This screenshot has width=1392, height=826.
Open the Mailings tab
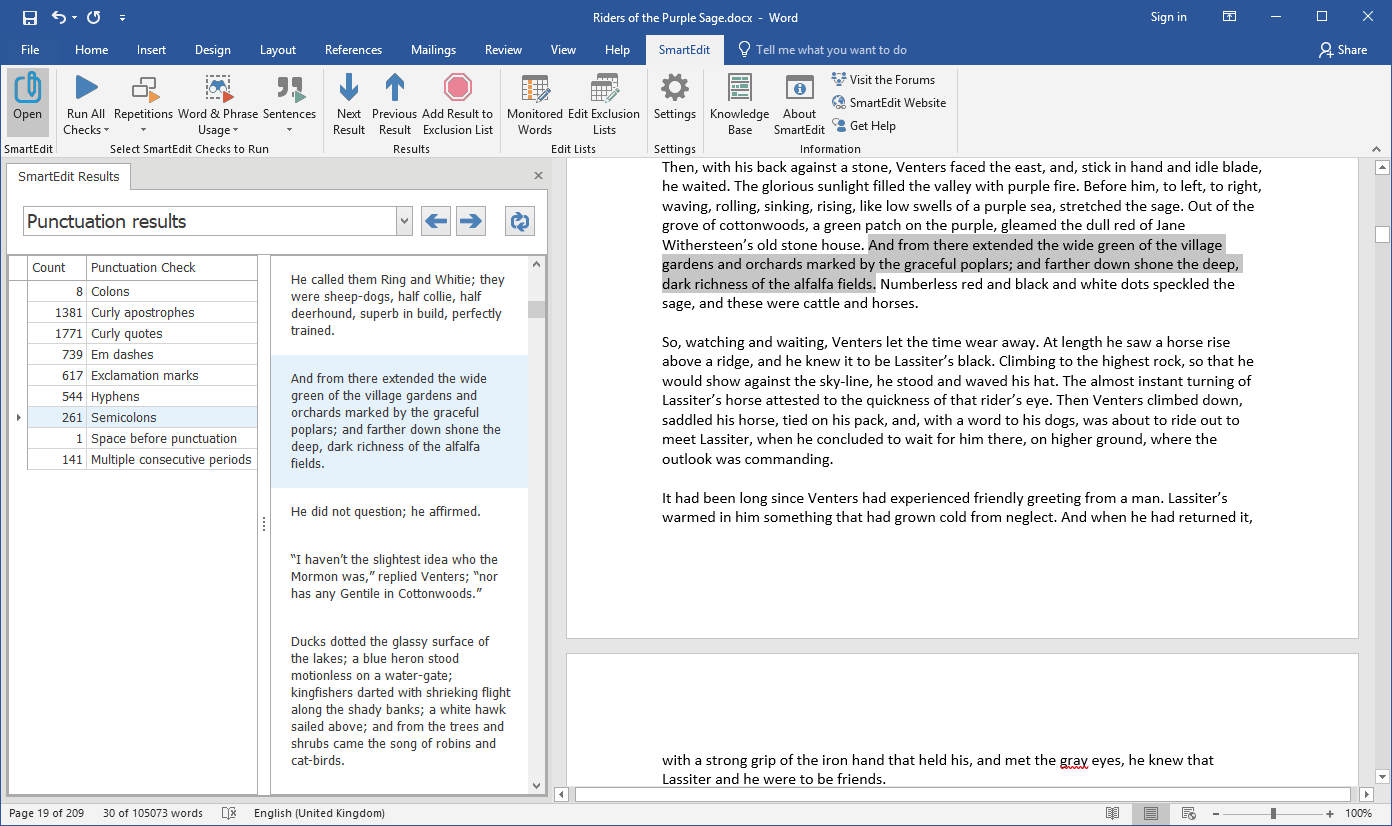(x=433, y=49)
